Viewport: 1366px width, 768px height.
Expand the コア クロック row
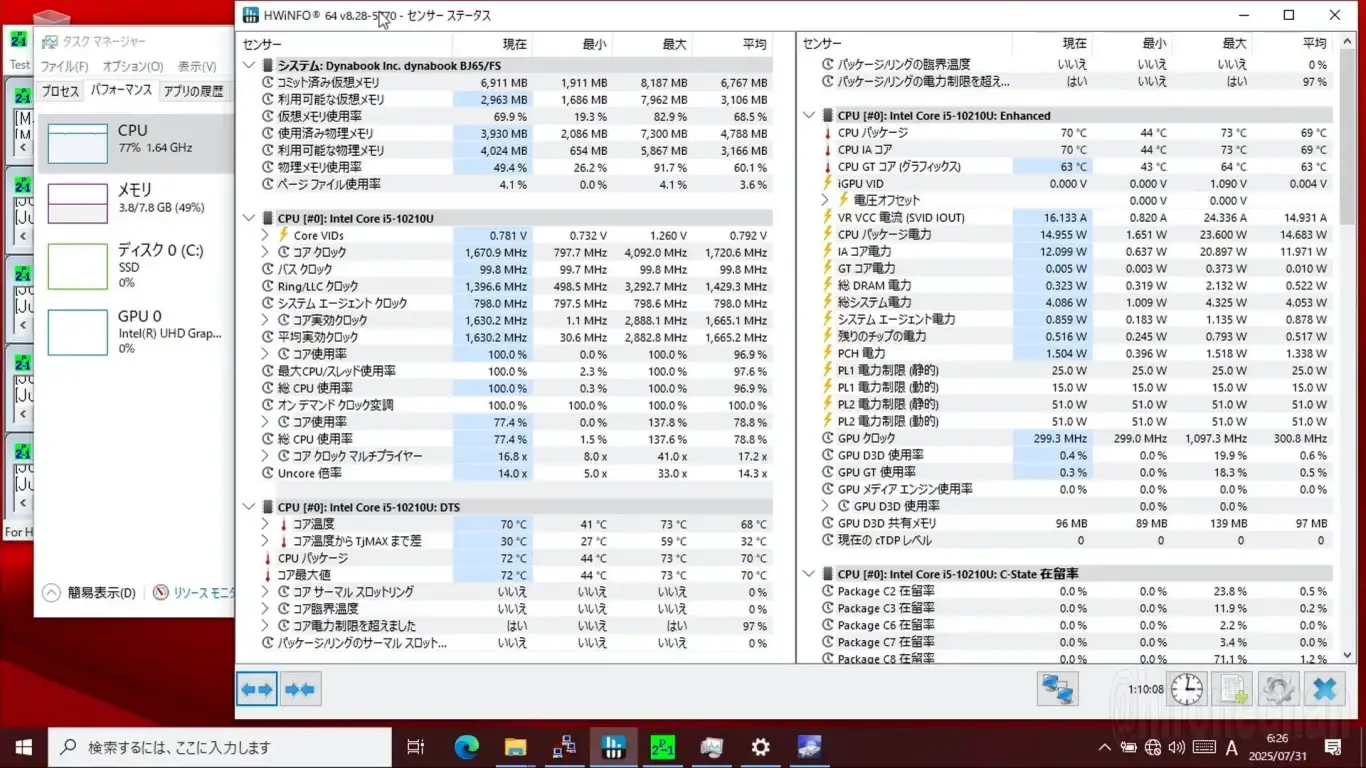click(265, 252)
